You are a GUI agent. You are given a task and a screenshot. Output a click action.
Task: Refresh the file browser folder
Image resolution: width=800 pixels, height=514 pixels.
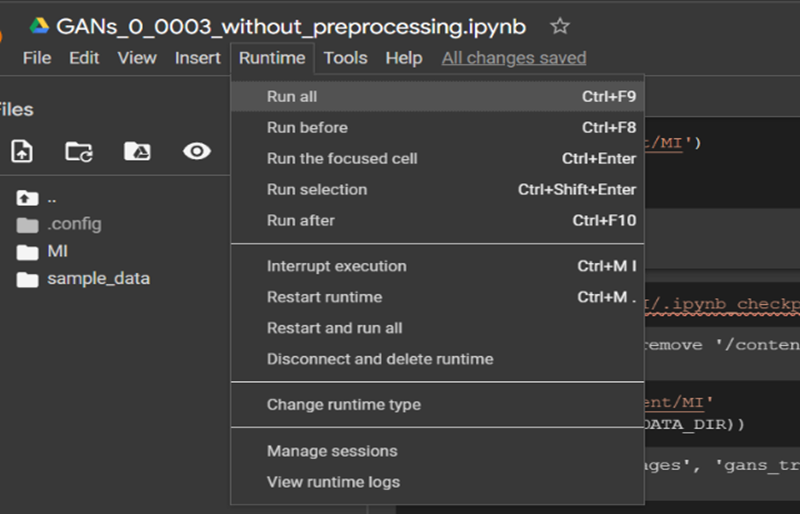pos(79,151)
